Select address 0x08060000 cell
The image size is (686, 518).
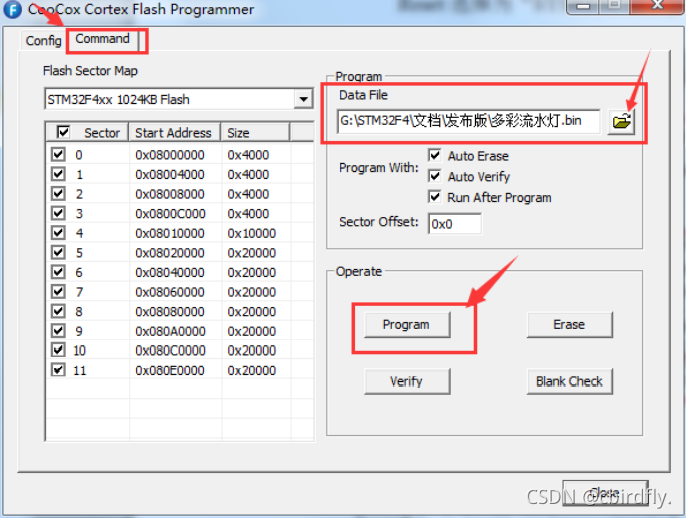(170, 292)
